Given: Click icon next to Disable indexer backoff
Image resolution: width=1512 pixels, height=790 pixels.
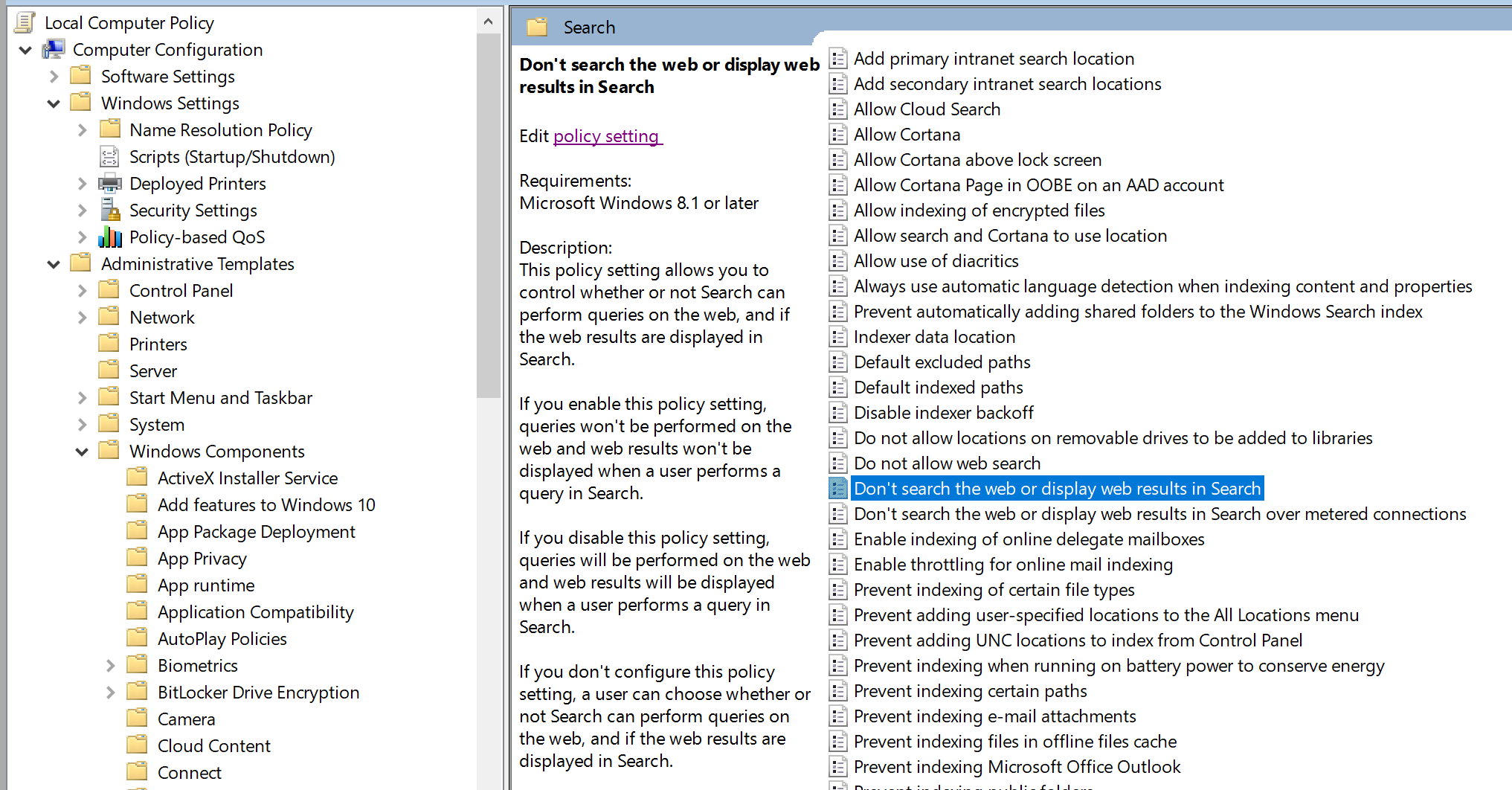Looking at the screenshot, I should 838,413.
